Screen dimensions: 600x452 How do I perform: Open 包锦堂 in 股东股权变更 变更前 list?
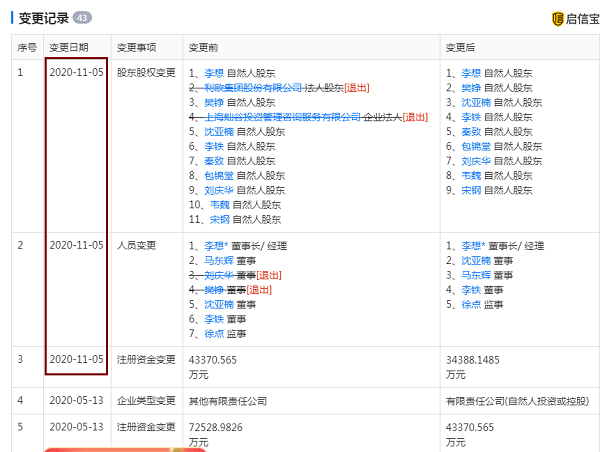[219, 175]
